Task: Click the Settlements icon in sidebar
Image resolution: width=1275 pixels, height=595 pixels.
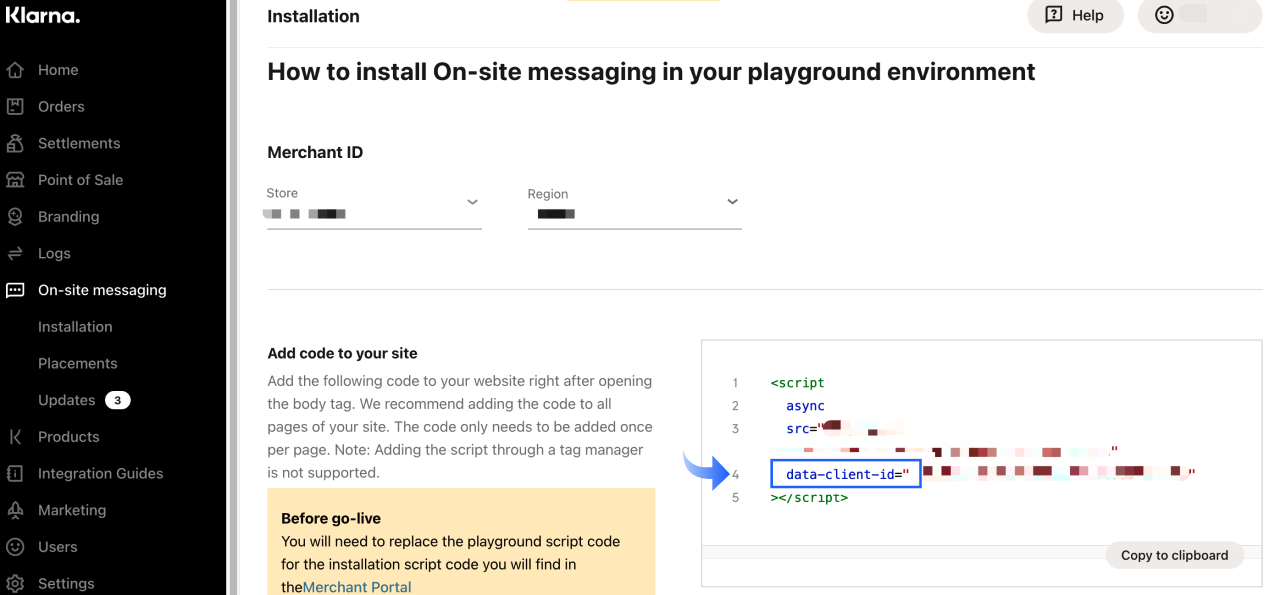Action: tap(15, 143)
